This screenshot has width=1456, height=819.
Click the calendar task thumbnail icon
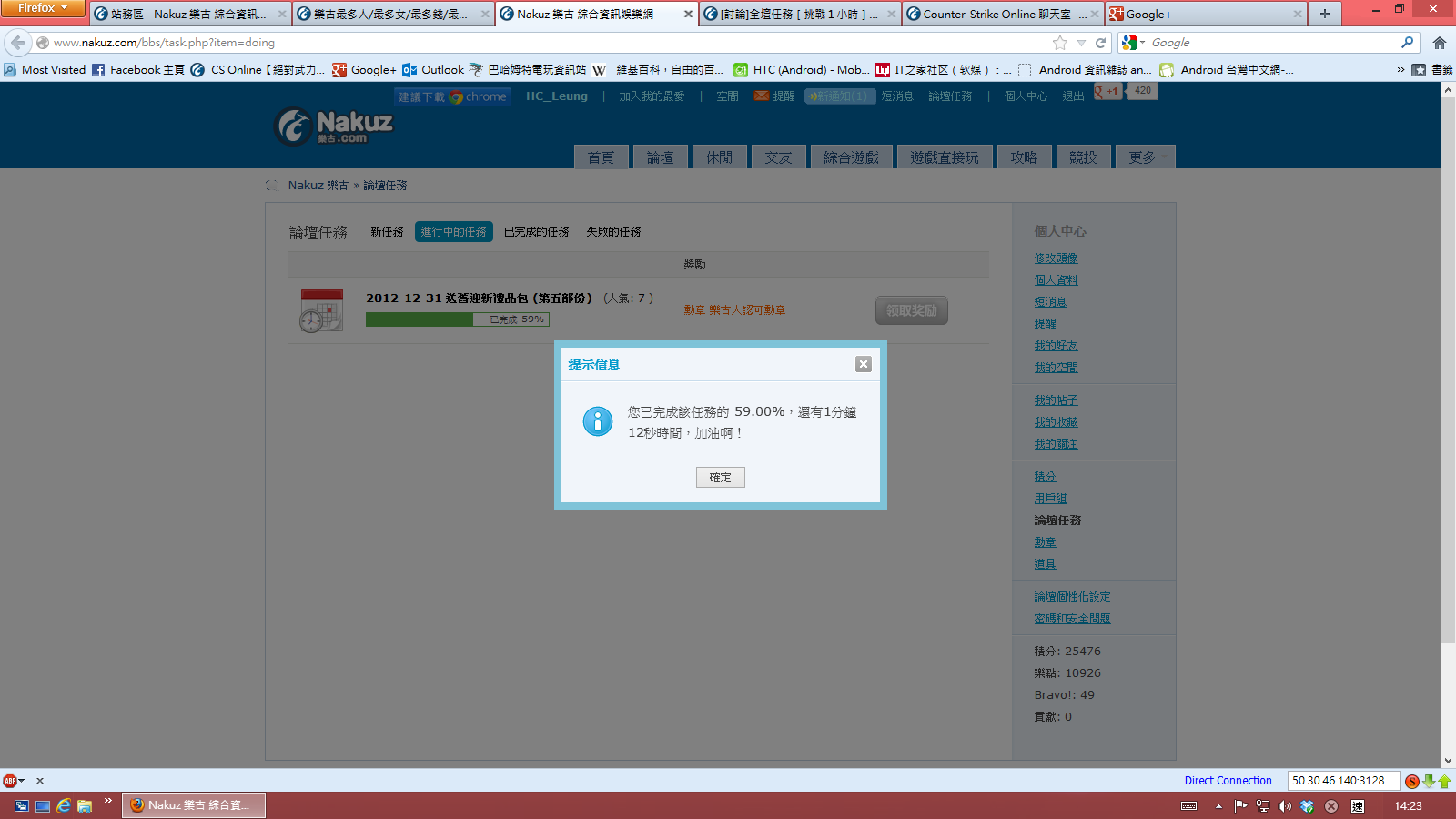[321, 310]
